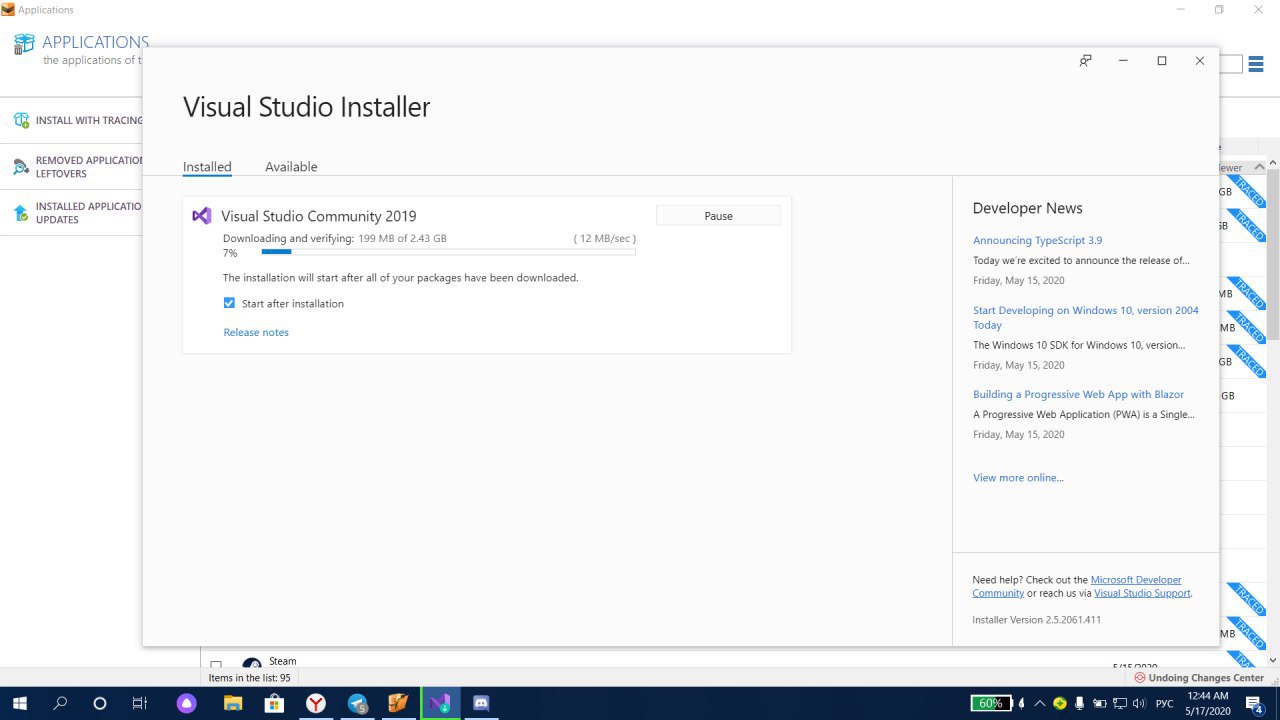Select Installed Applications Updates menu item

coord(71,212)
